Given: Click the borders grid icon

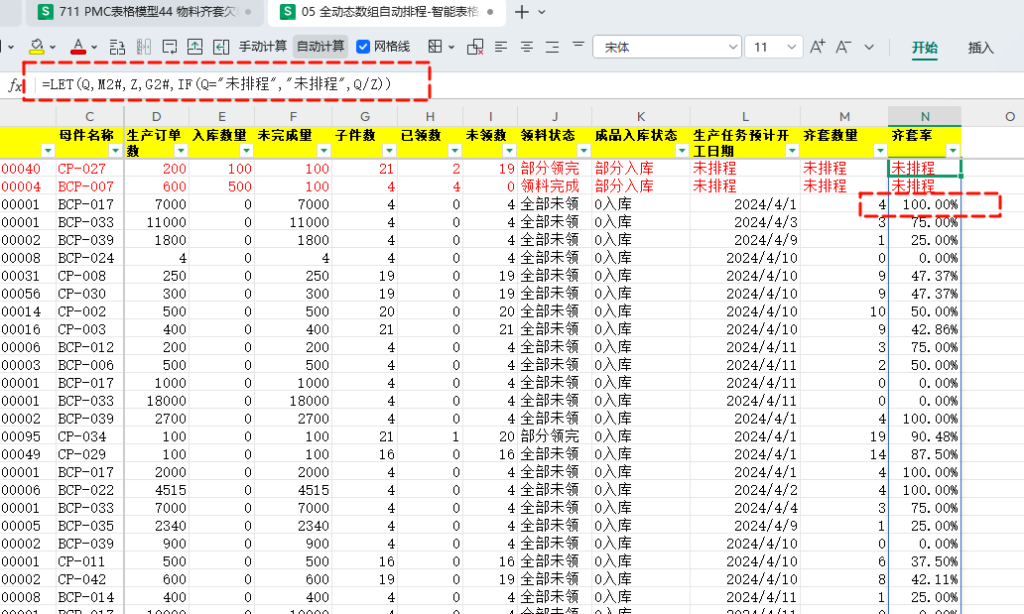Looking at the screenshot, I should coord(435,46).
